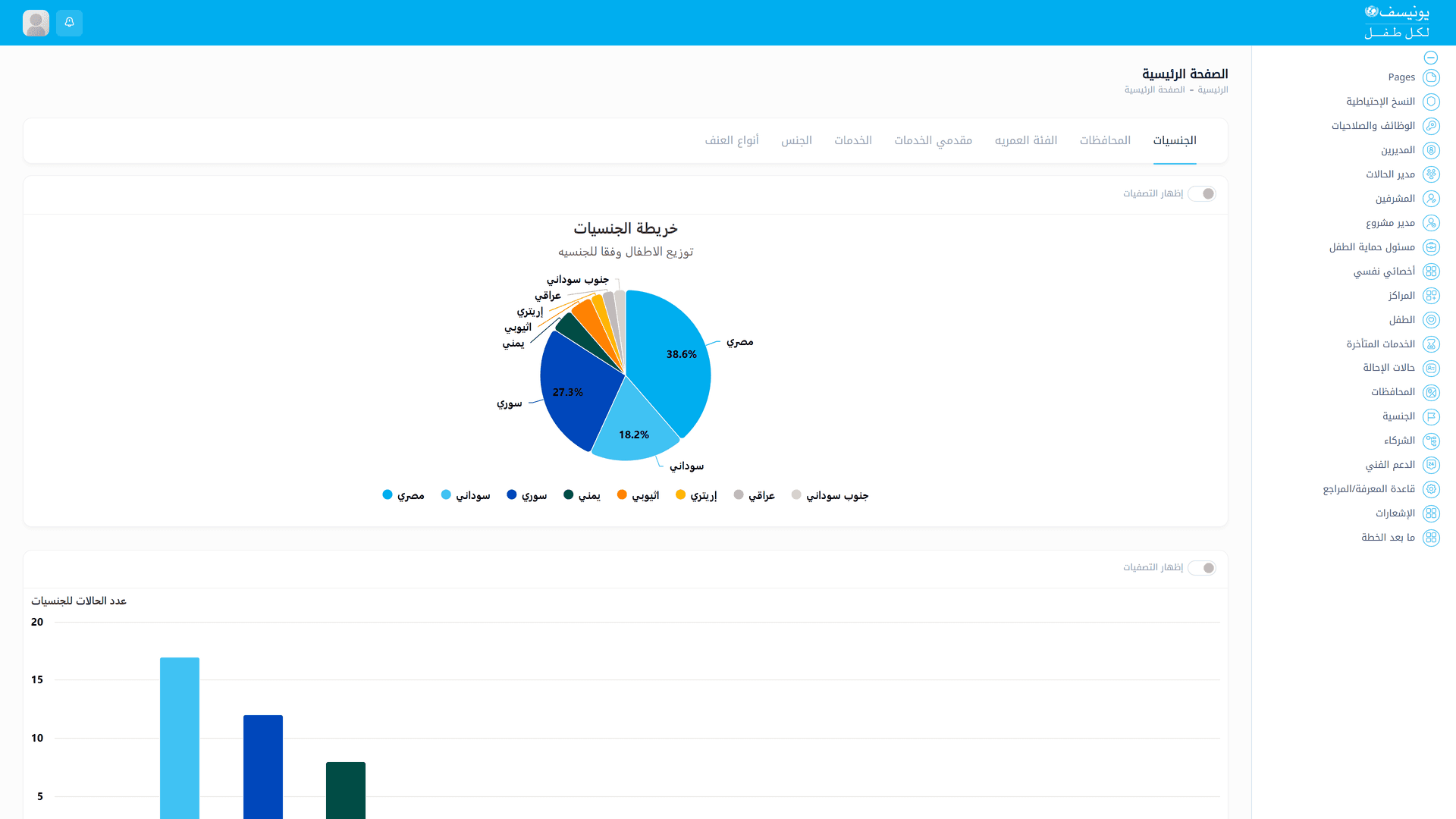Click the الإشعارات notifications sidebar icon
This screenshot has width=1456, height=819.
pos(1431,513)
